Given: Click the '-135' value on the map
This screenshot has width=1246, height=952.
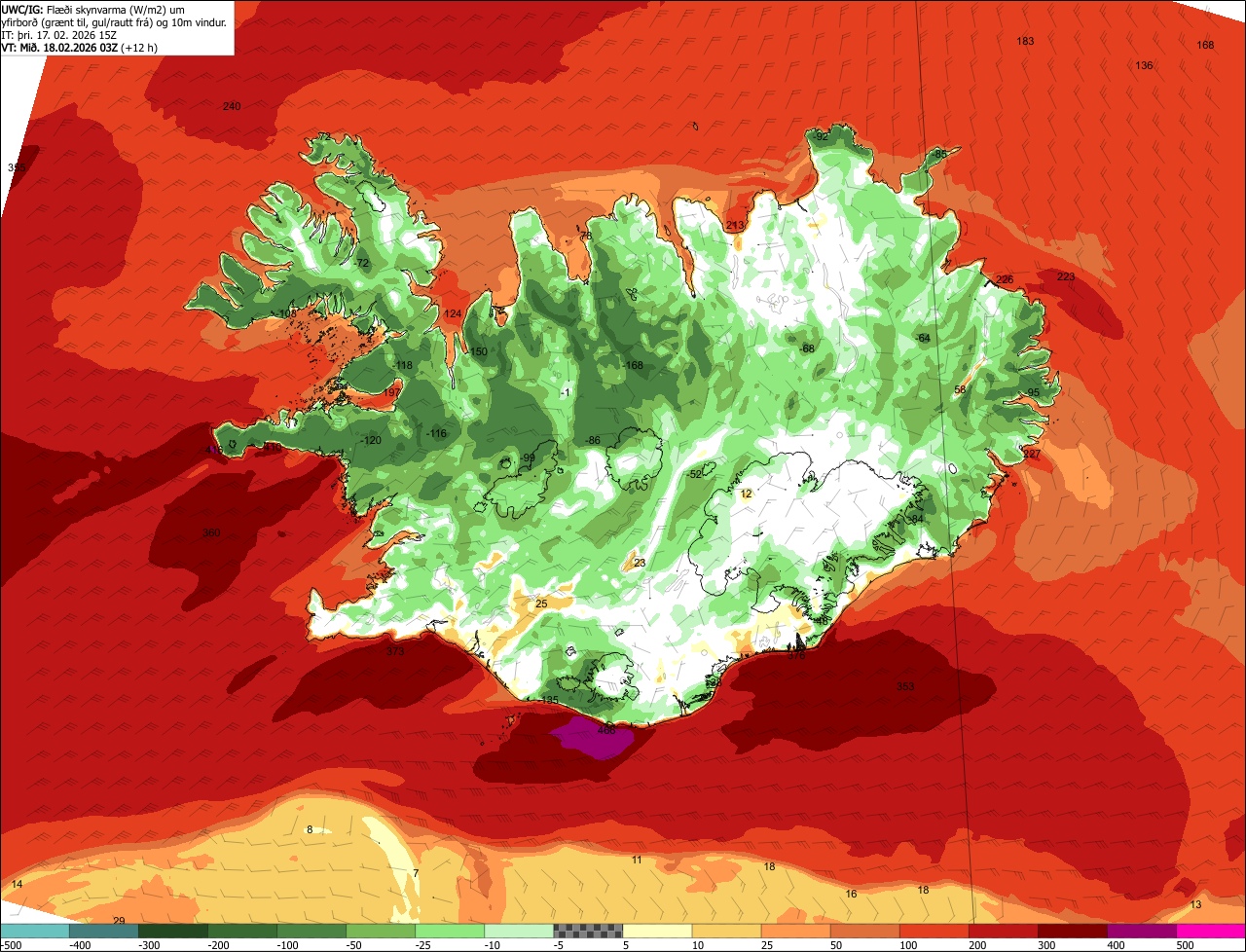Looking at the screenshot, I should (x=548, y=701).
